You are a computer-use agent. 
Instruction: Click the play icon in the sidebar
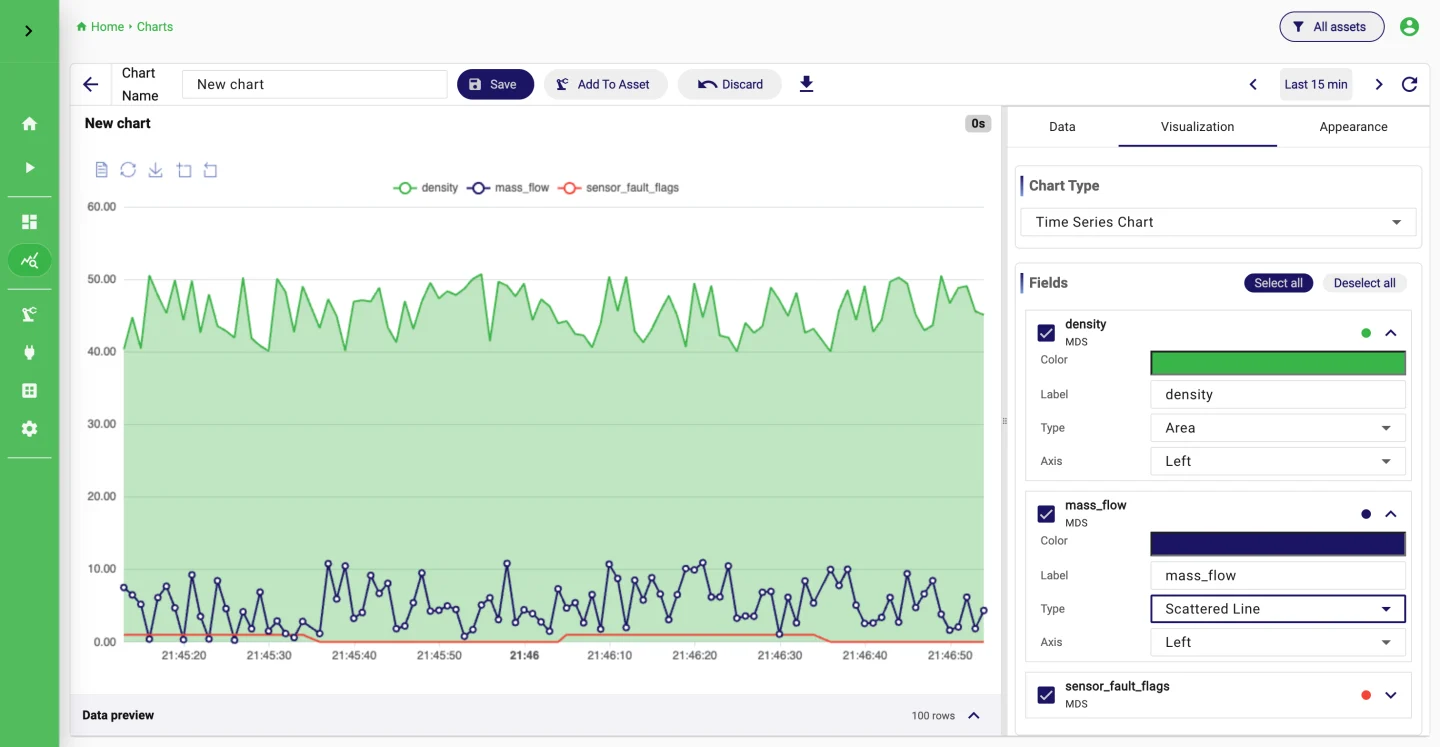[x=29, y=167]
